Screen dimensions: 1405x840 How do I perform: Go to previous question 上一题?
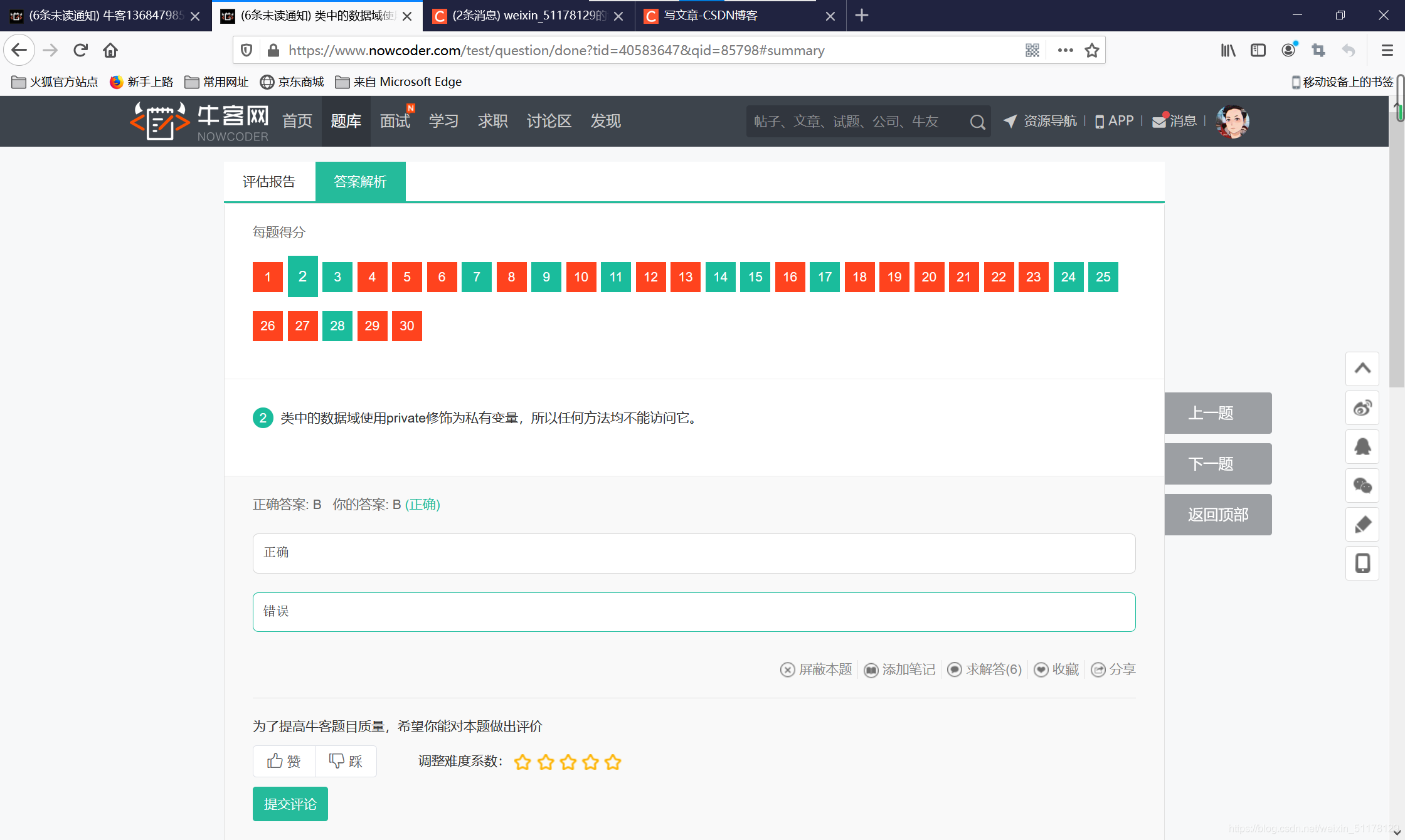click(1218, 413)
